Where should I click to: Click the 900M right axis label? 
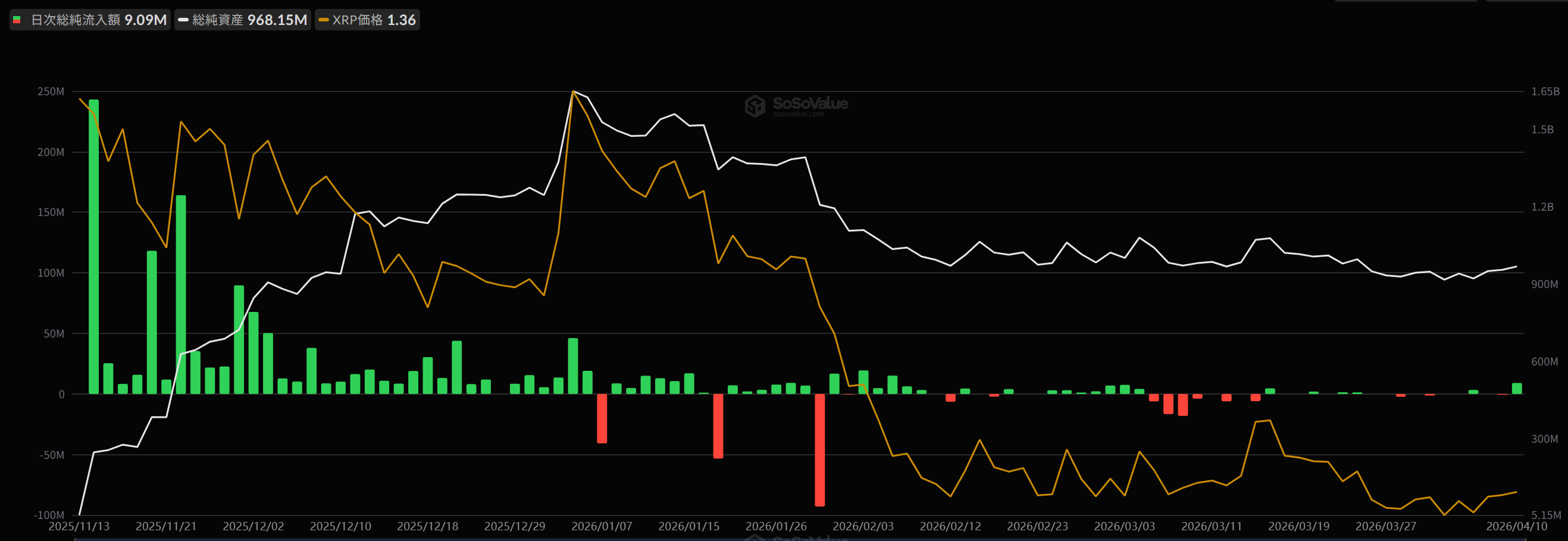pyautogui.click(x=1544, y=284)
